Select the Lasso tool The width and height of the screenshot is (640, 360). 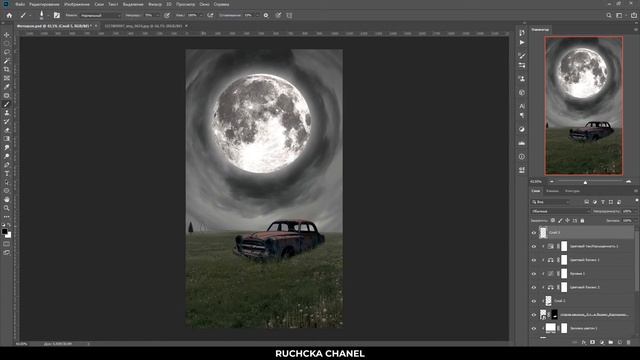[7, 52]
